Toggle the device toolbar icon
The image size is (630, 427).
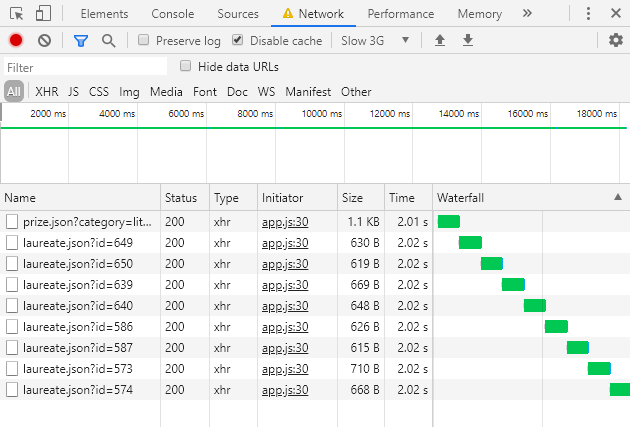[43, 14]
